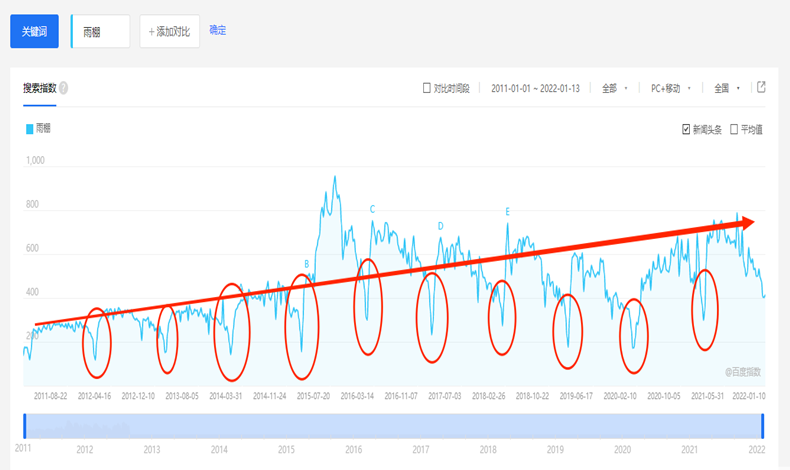This screenshot has height=470, width=790.
Task: Click news marker B on the chart
Action: point(306,264)
